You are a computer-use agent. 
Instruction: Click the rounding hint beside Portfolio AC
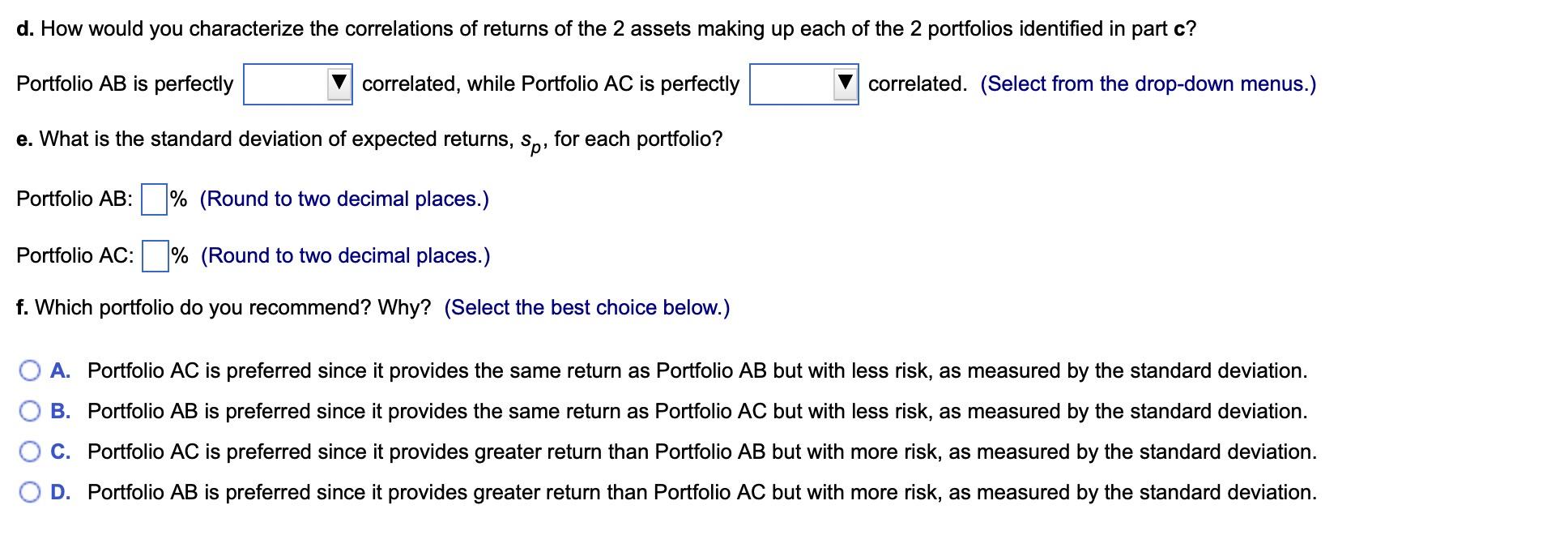point(345,256)
